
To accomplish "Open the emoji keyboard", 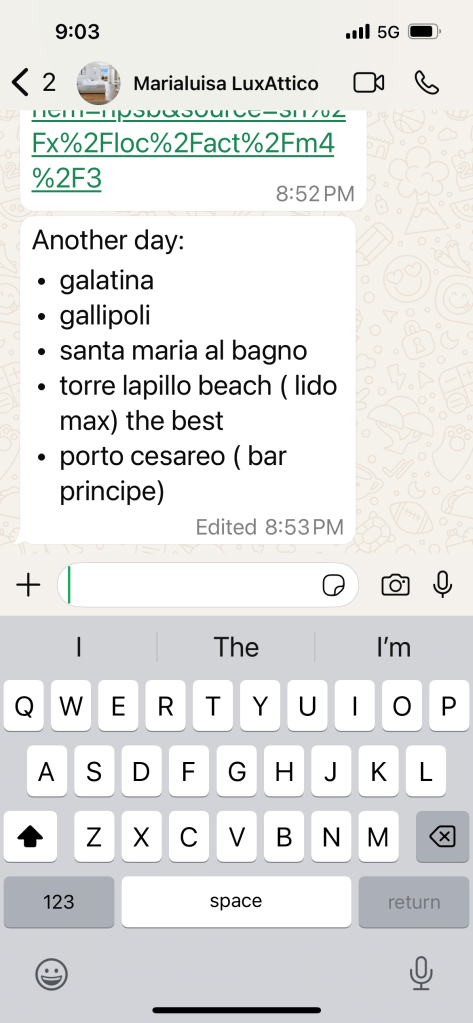I will (x=51, y=975).
